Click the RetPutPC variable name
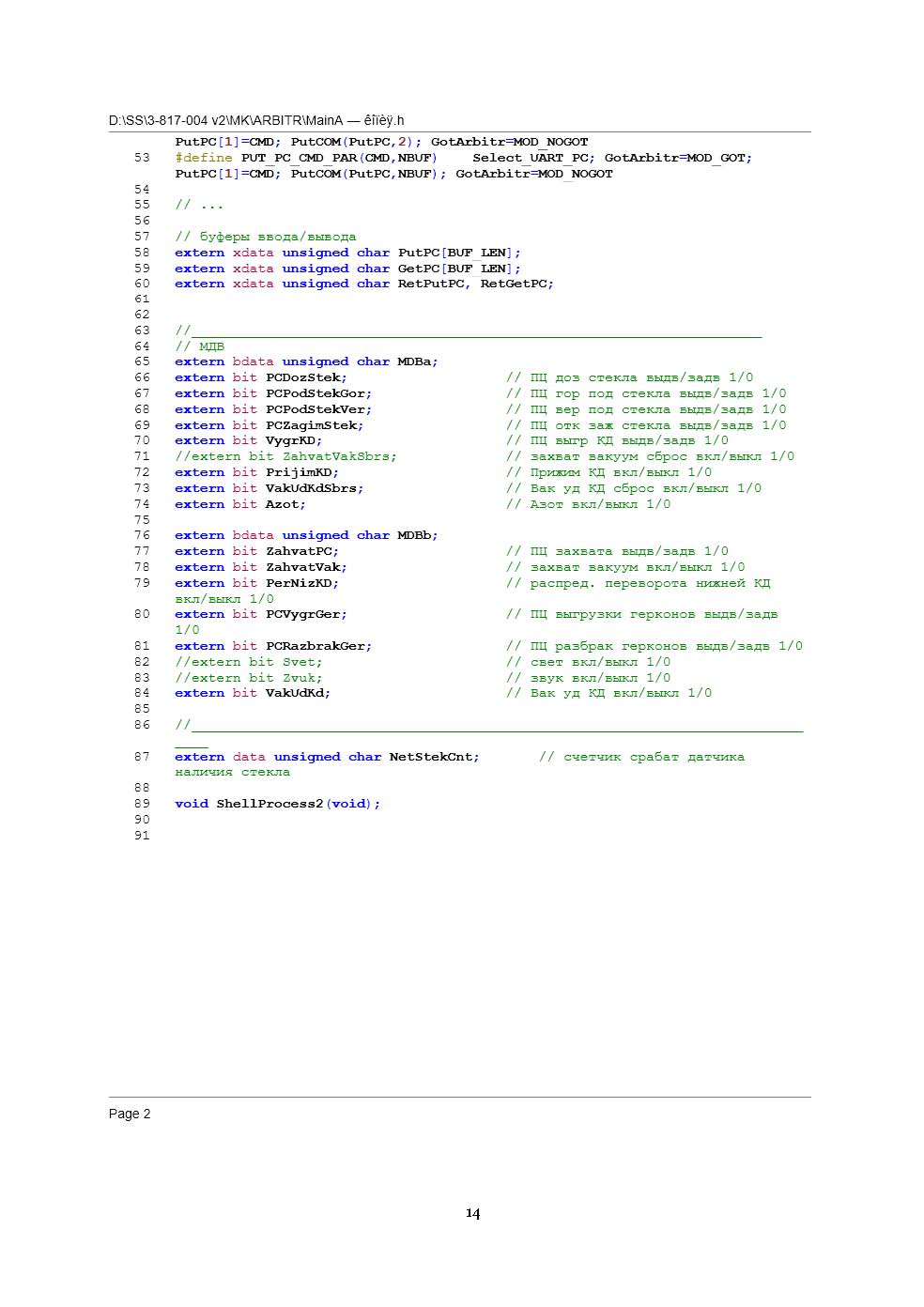924x1307 pixels. (431, 284)
